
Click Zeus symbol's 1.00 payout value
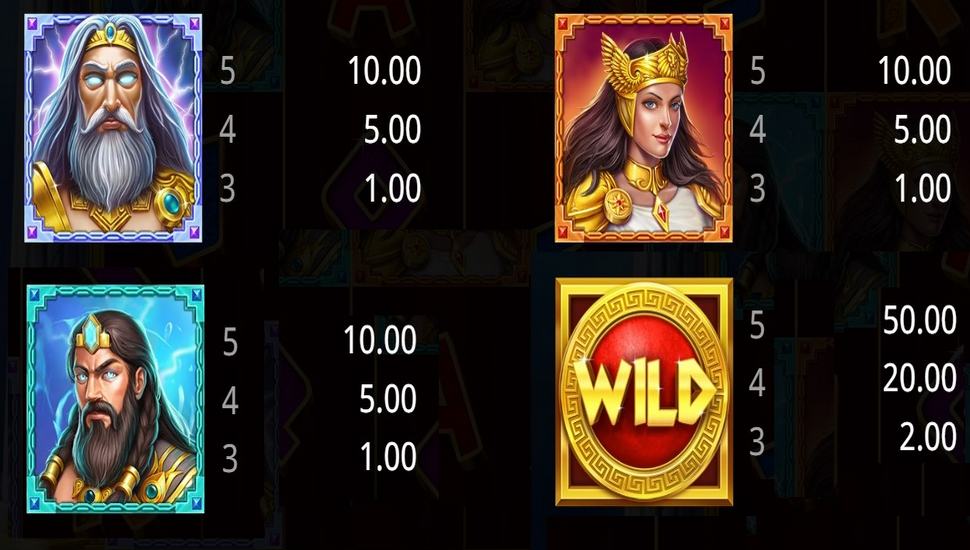[393, 188]
